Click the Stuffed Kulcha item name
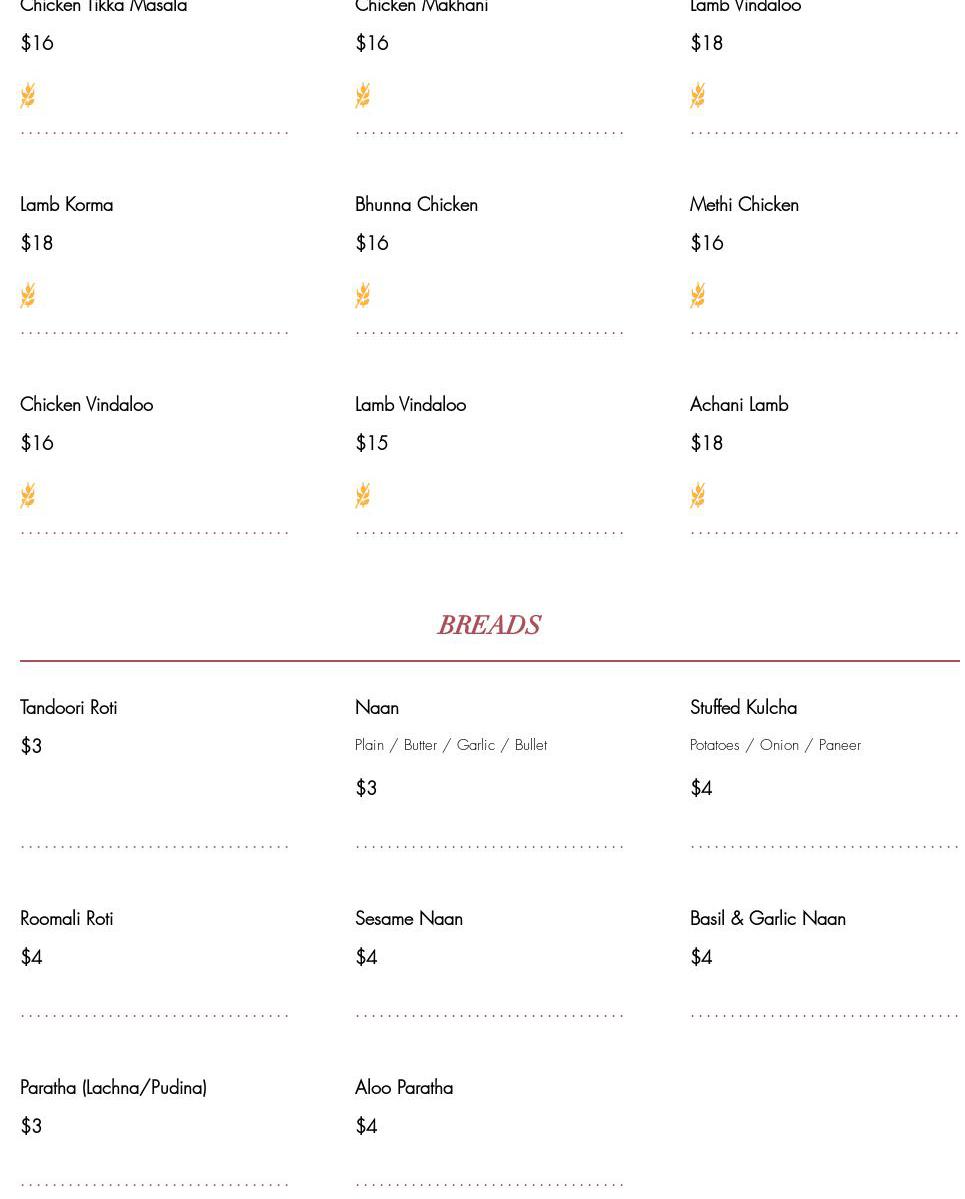The image size is (965, 1199). point(743,708)
